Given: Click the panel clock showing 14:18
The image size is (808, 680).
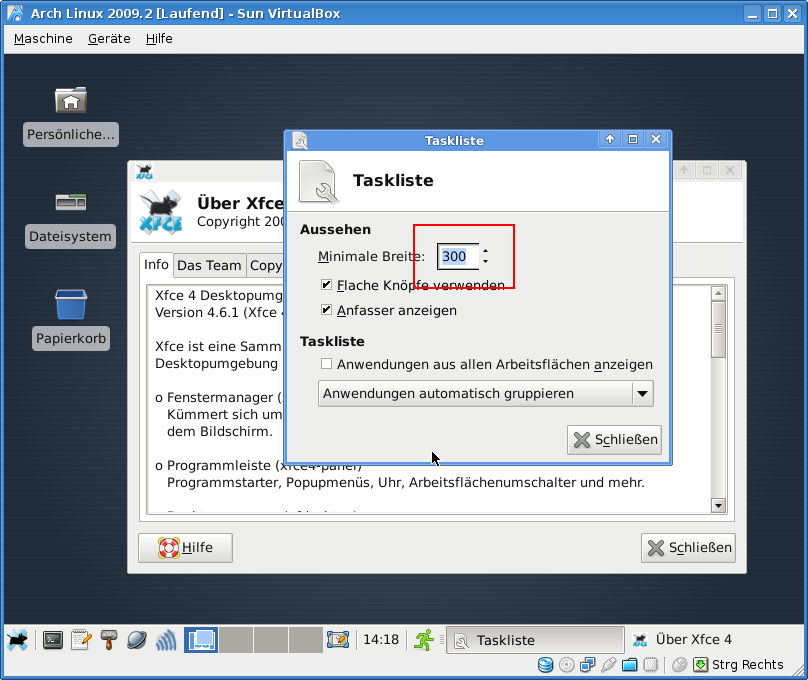Looking at the screenshot, I should point(381,640).
